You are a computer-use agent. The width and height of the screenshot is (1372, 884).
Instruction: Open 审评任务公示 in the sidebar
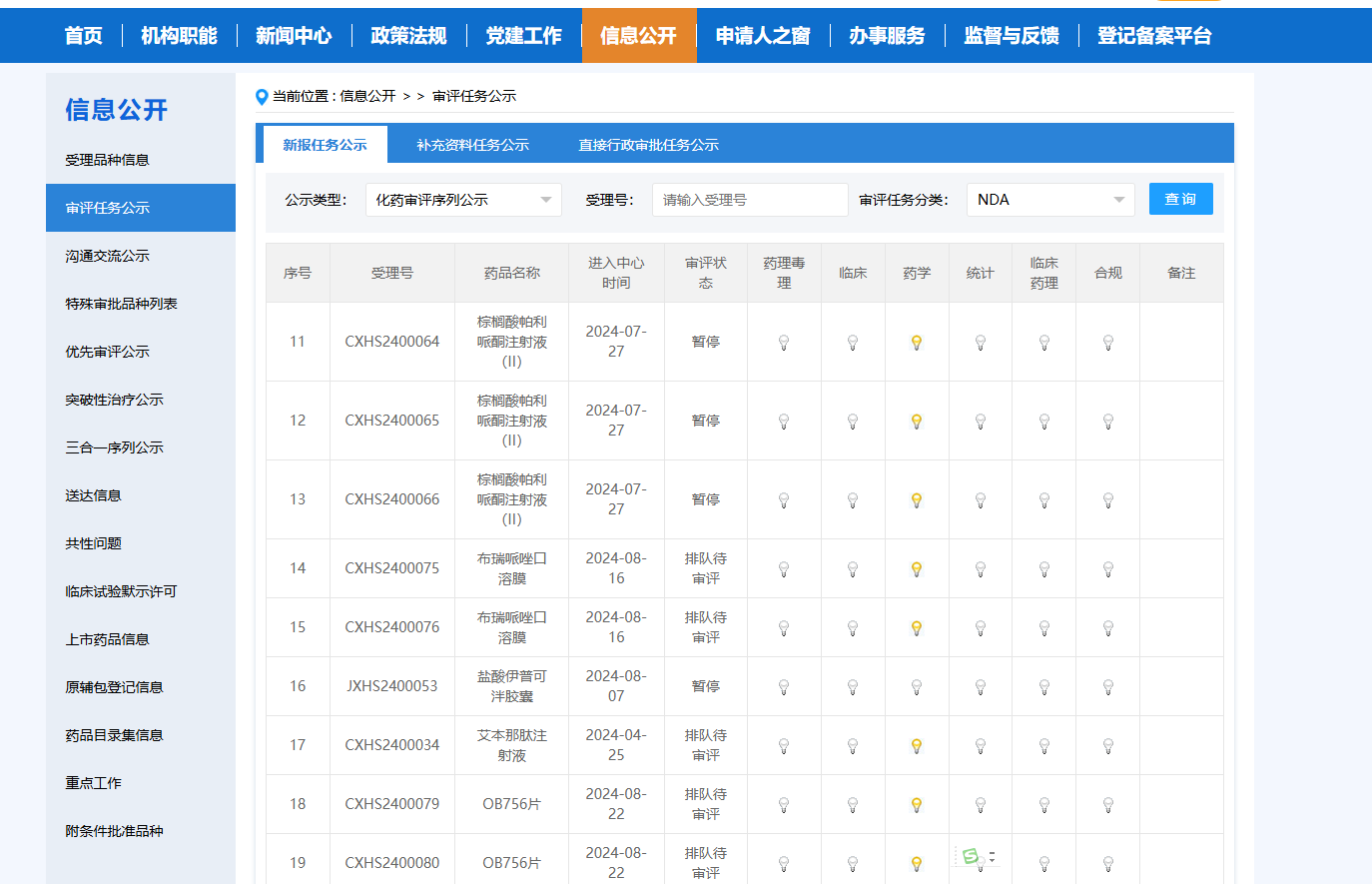tap(141, 208)
